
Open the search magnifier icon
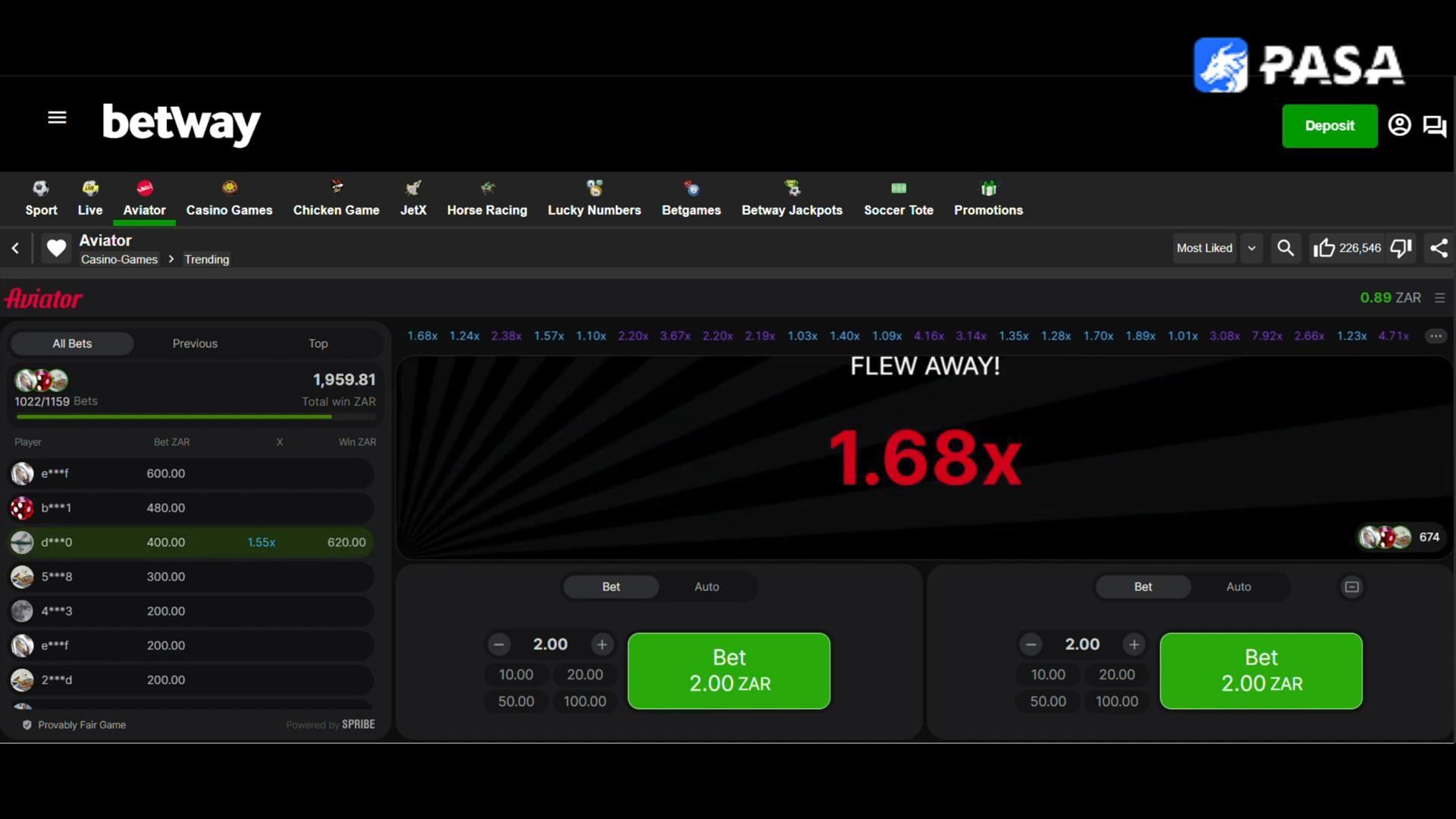coord(1285,248)
